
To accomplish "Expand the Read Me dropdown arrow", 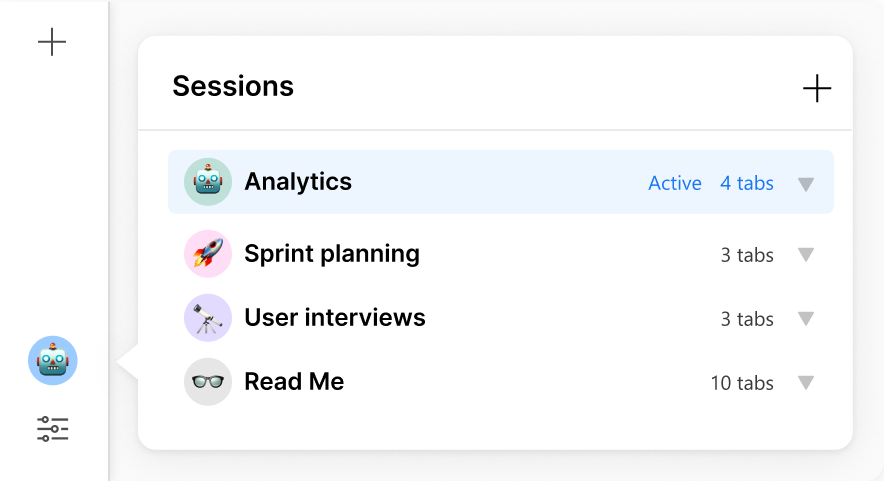I will pos(806,383).
